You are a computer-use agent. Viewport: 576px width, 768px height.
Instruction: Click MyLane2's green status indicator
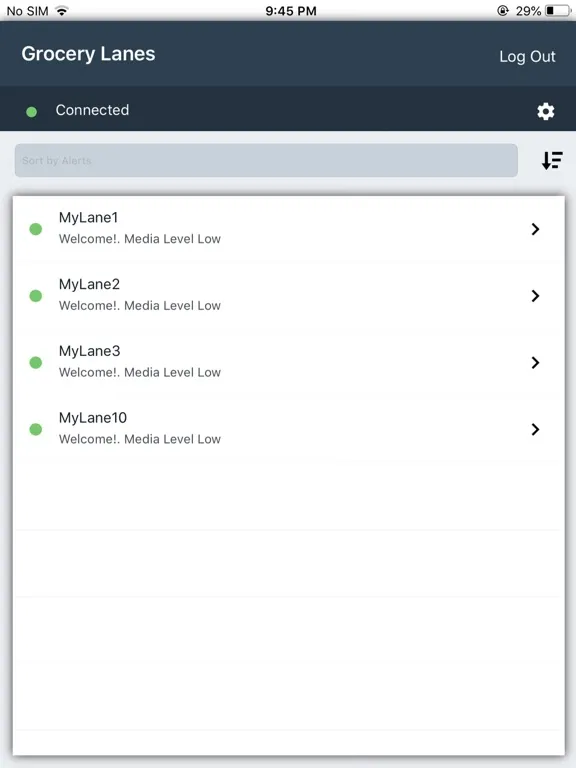36,295
